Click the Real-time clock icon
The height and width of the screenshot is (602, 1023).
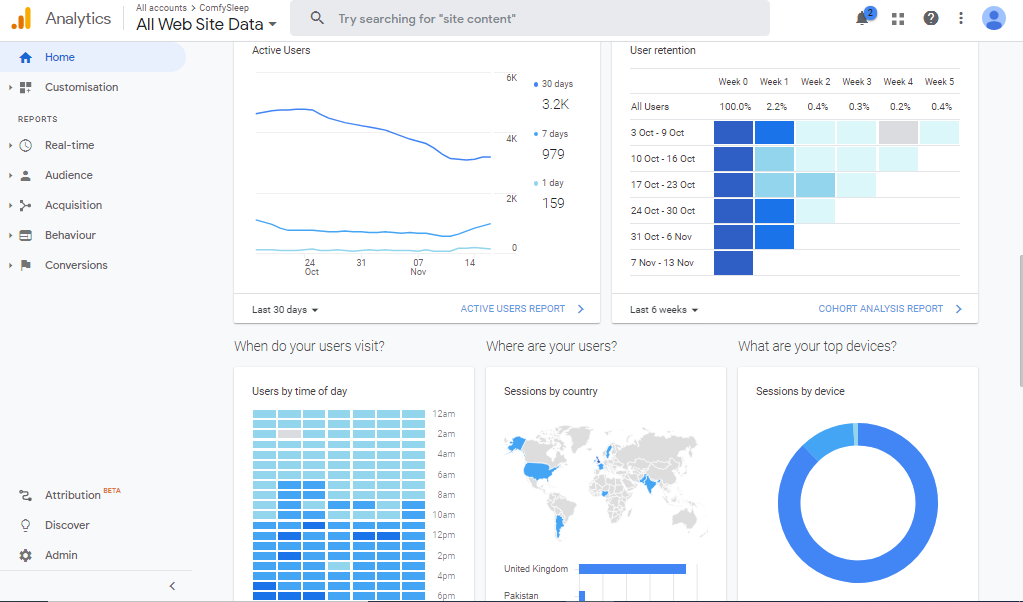(25, 145)
